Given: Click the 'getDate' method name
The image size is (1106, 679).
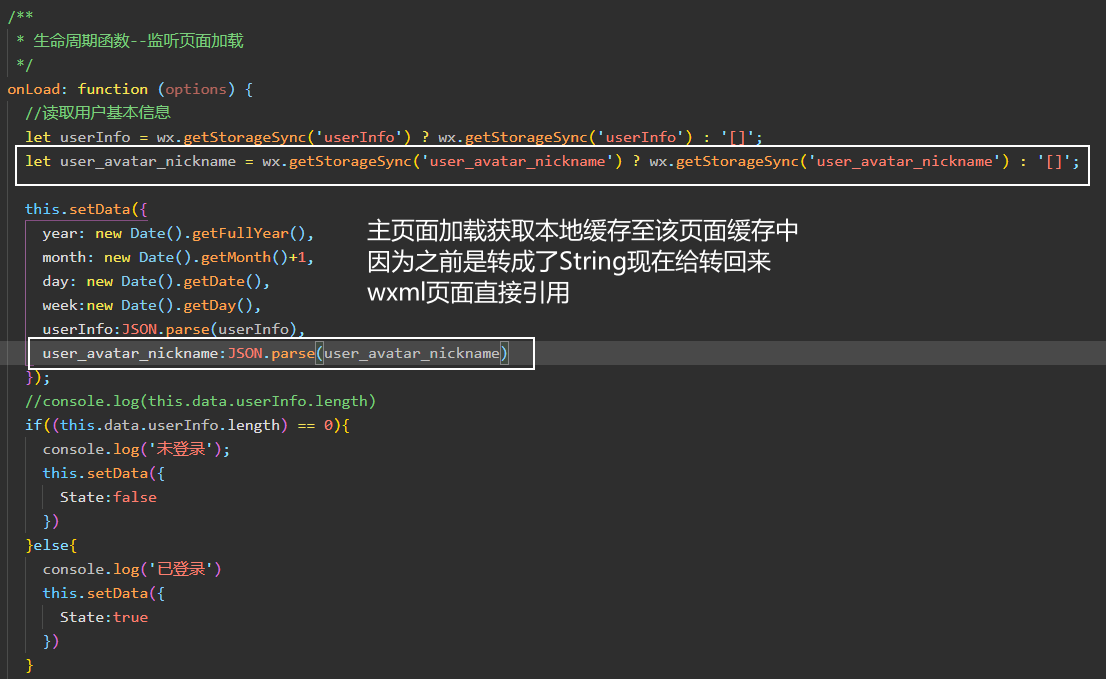Looking at the screenshot, I should click(x=214, y=281).
